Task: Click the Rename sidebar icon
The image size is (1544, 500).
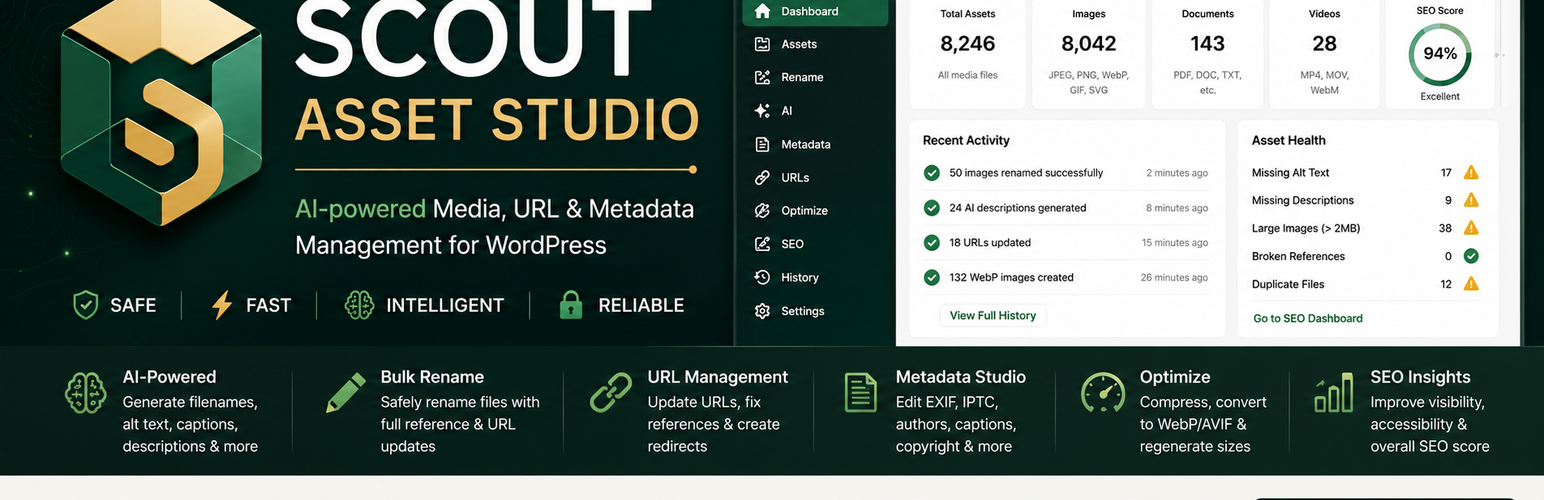Action: 763,77
